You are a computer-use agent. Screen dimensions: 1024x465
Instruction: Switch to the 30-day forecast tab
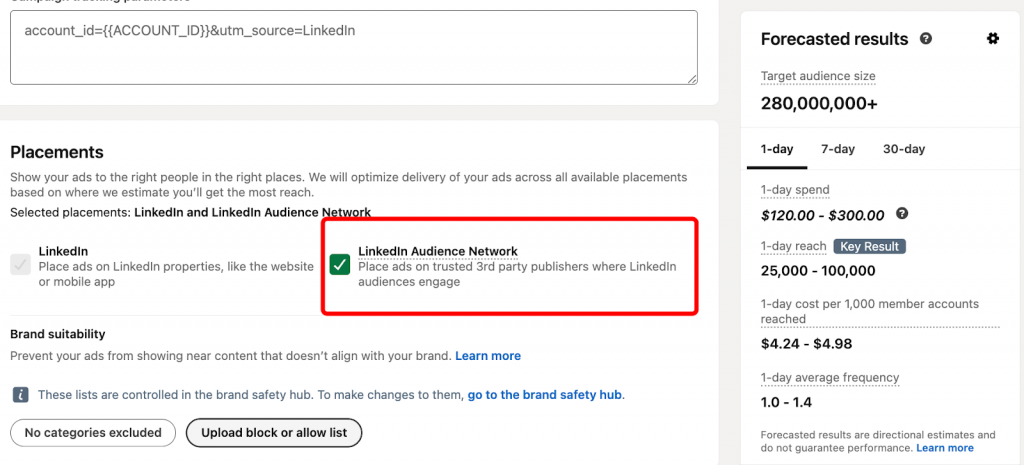[x=904, y=149]
